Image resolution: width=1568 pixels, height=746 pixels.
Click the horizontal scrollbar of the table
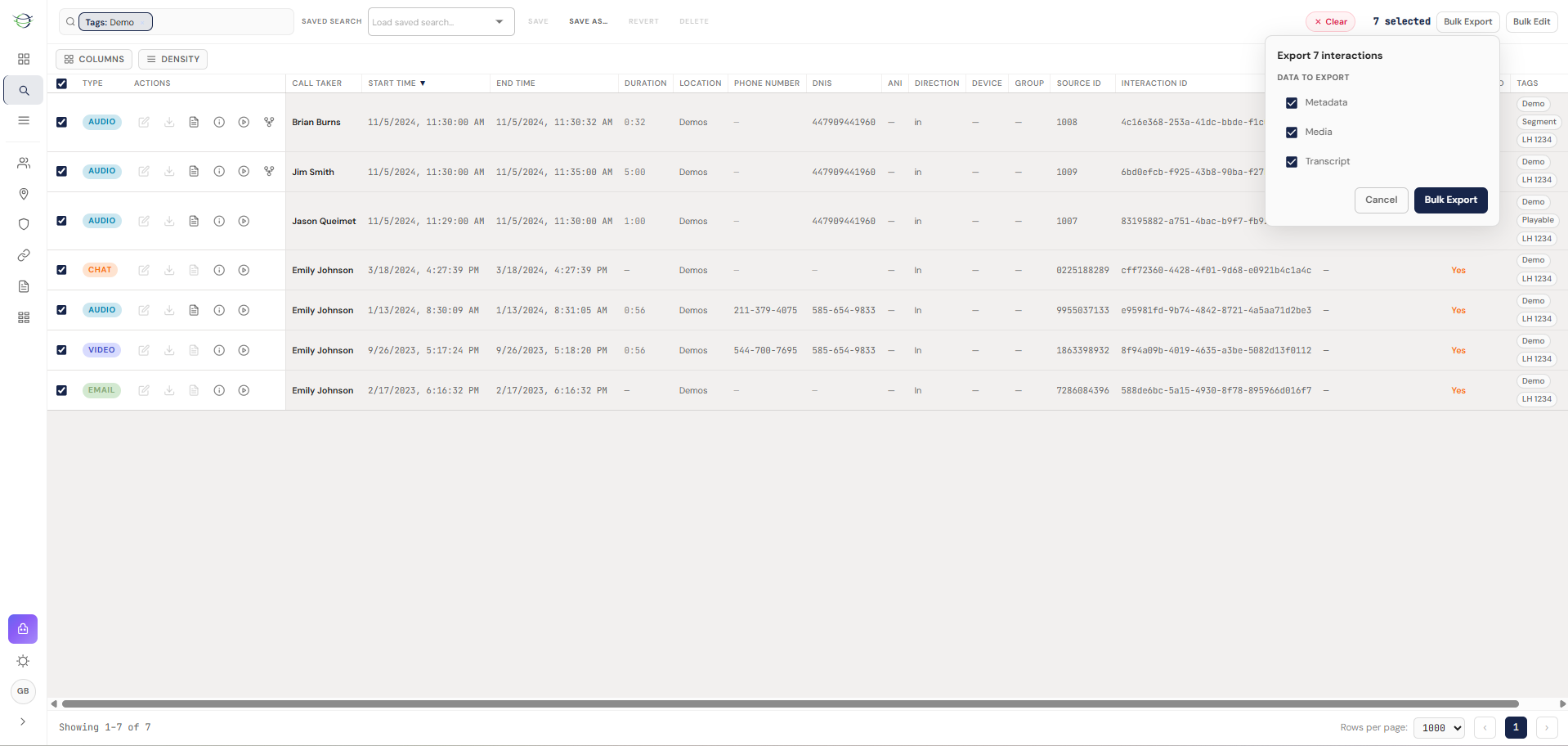point(791,703)
